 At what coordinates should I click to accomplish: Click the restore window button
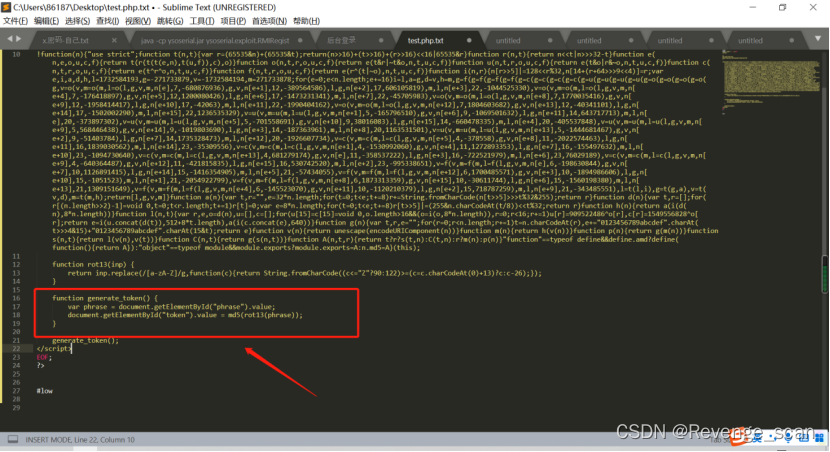click(x=782, y=7)
